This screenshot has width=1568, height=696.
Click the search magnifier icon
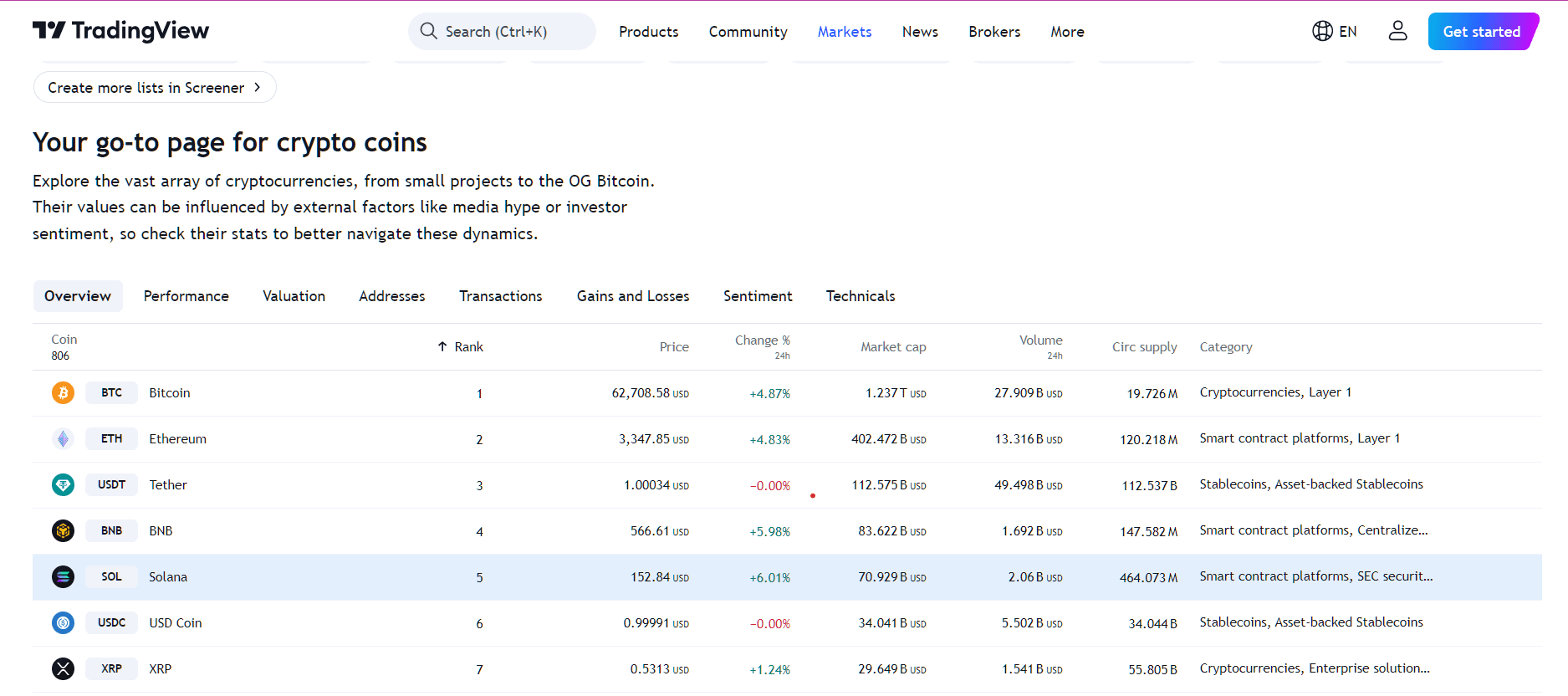tap(428, 31)
